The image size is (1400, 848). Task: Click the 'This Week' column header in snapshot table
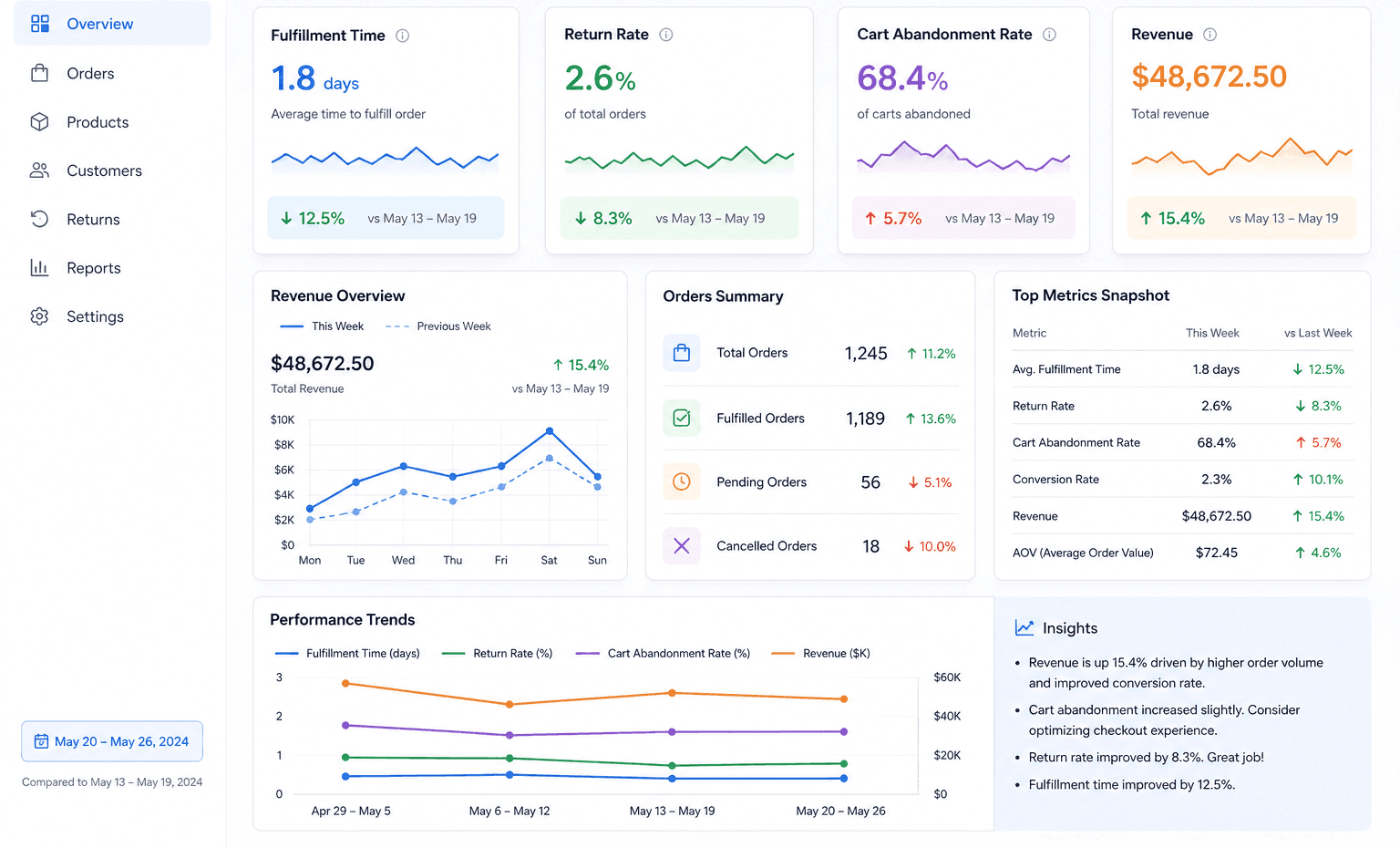pyautogui.click(x=1212, y=333)
